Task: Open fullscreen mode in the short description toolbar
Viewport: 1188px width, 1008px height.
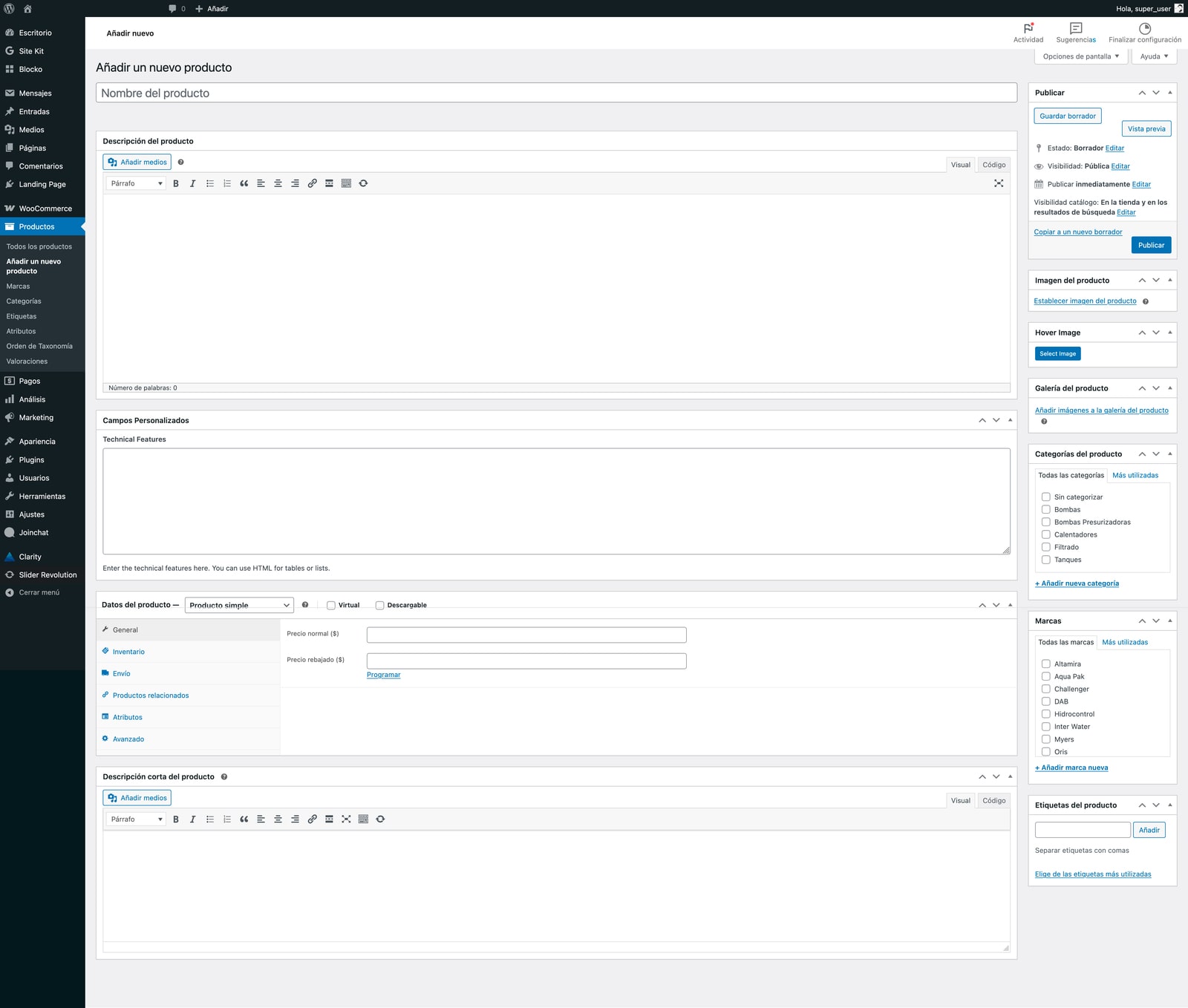Action: click(x=346, y=819)
